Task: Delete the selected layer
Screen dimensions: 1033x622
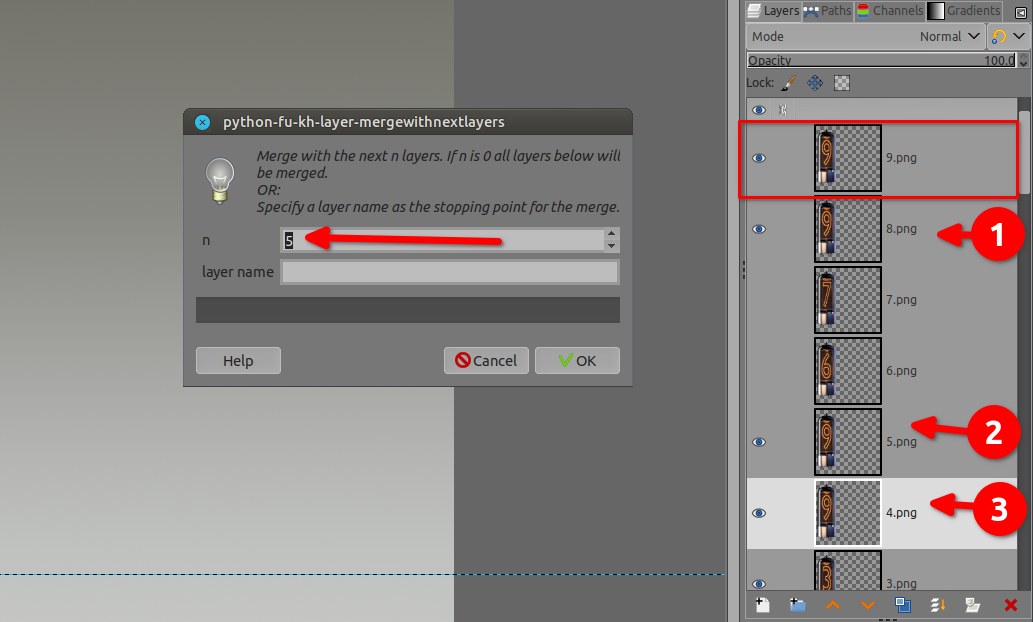Action: [x=1011, y=605]
